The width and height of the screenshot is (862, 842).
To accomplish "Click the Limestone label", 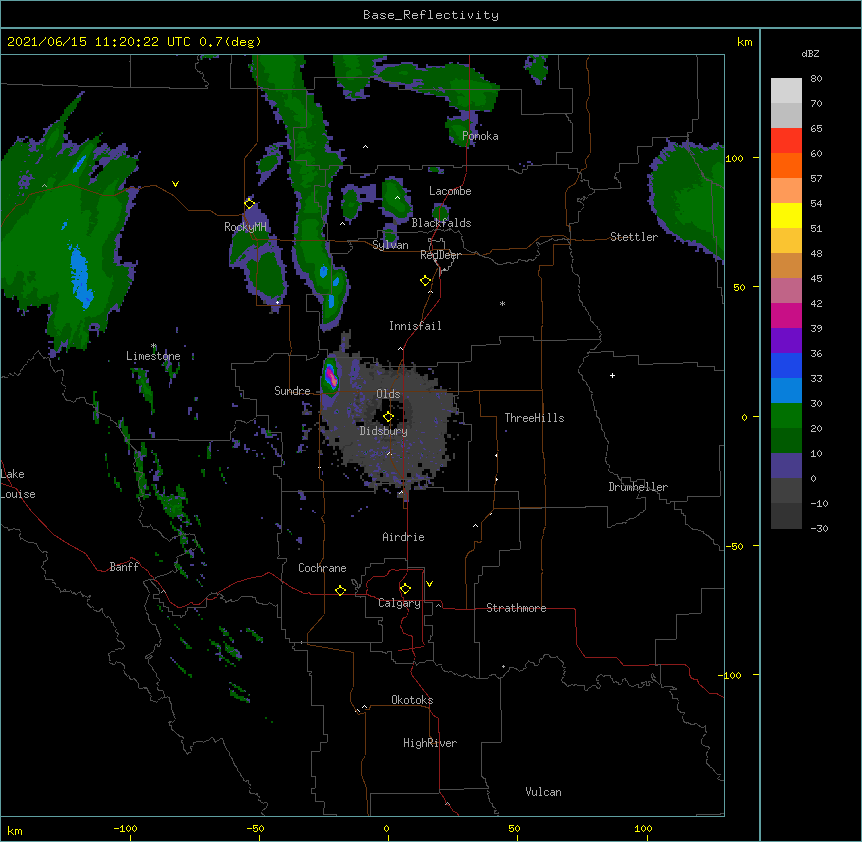I will 153,356.
